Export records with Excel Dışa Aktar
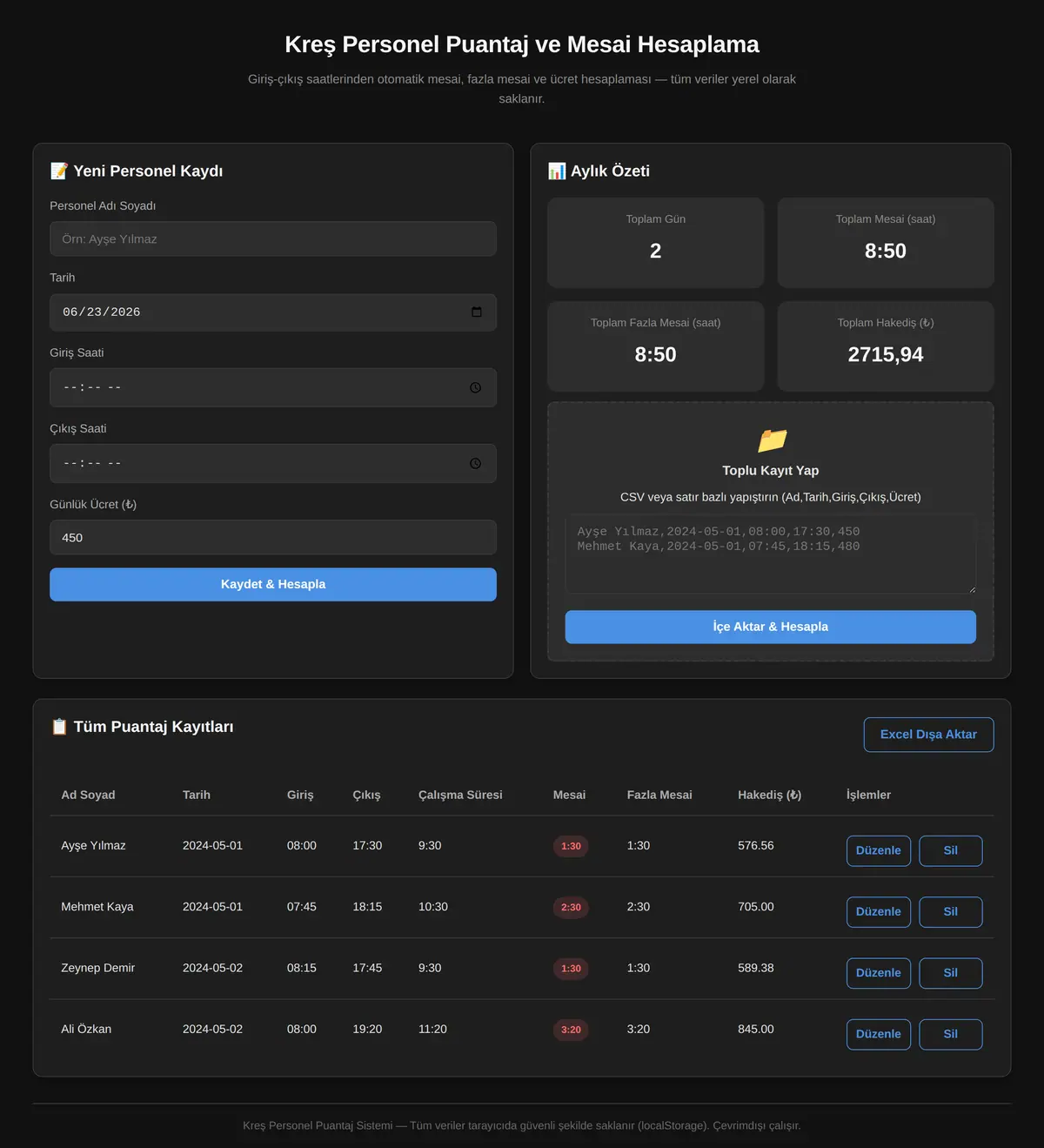1044x1148 pixels. pyautogui.click(x=928, y=735)
